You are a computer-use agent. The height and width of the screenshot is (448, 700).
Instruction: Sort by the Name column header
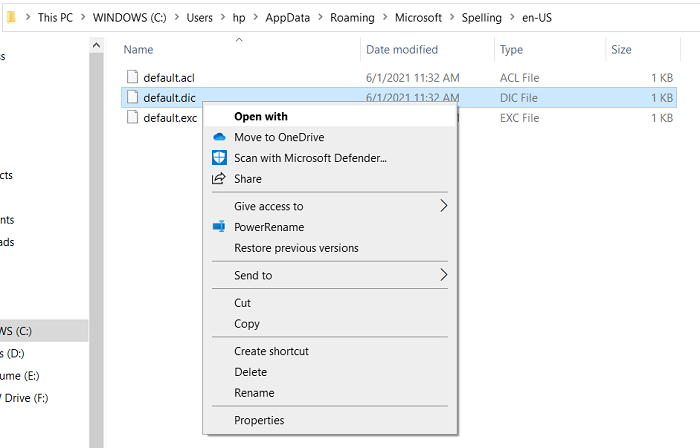(138, 49)
